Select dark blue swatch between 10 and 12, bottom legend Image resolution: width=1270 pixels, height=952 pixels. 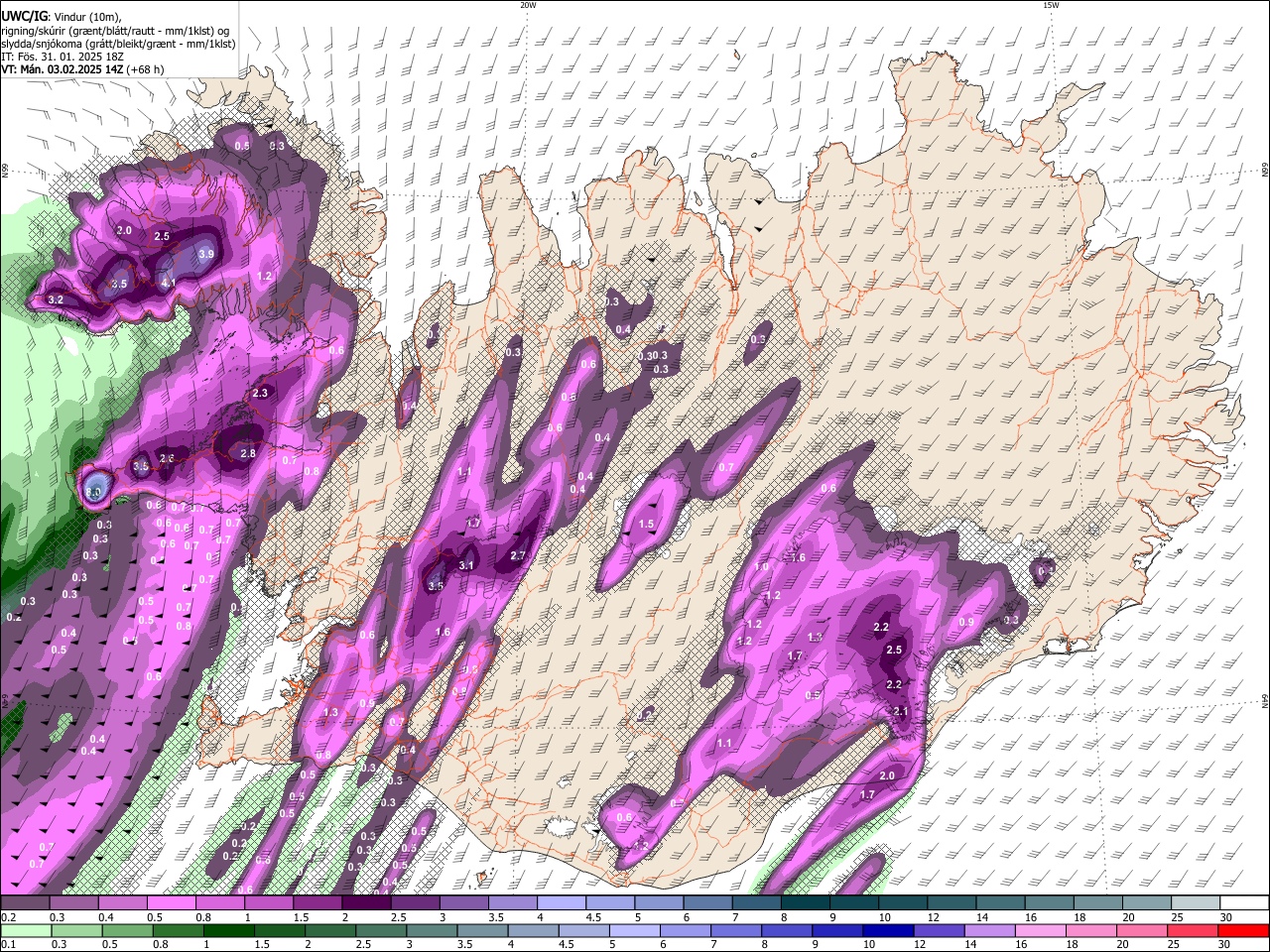[887, 930]
